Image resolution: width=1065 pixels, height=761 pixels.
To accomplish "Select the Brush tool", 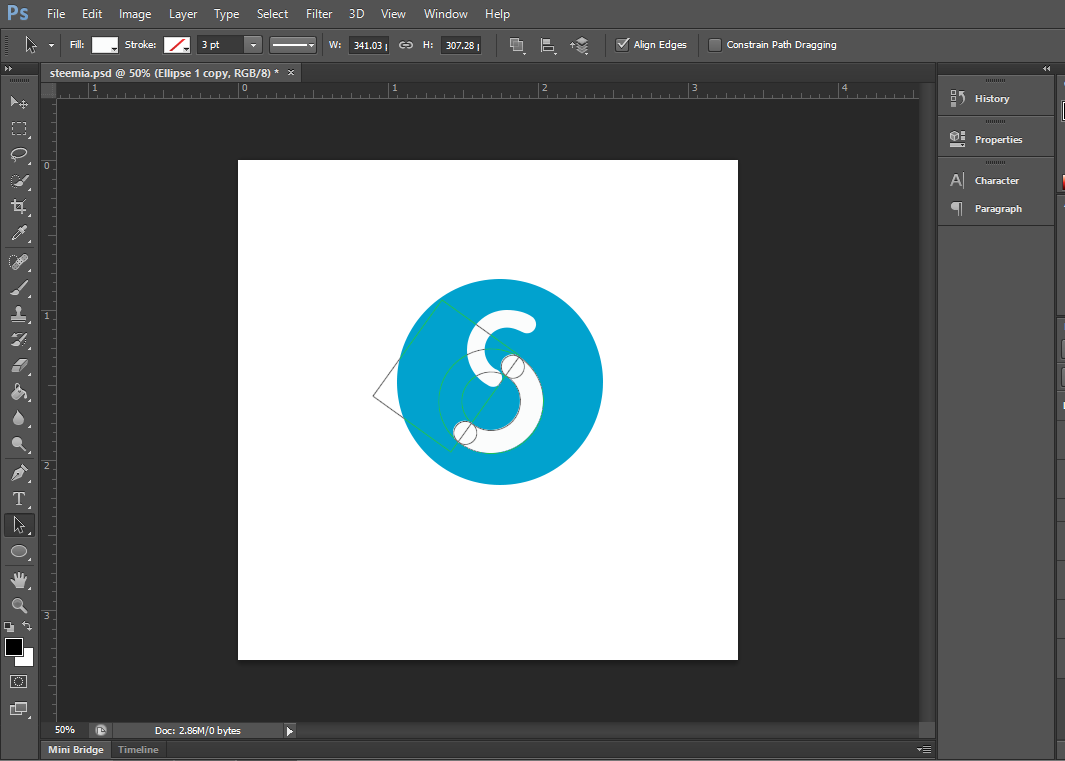I will (19, 288).
